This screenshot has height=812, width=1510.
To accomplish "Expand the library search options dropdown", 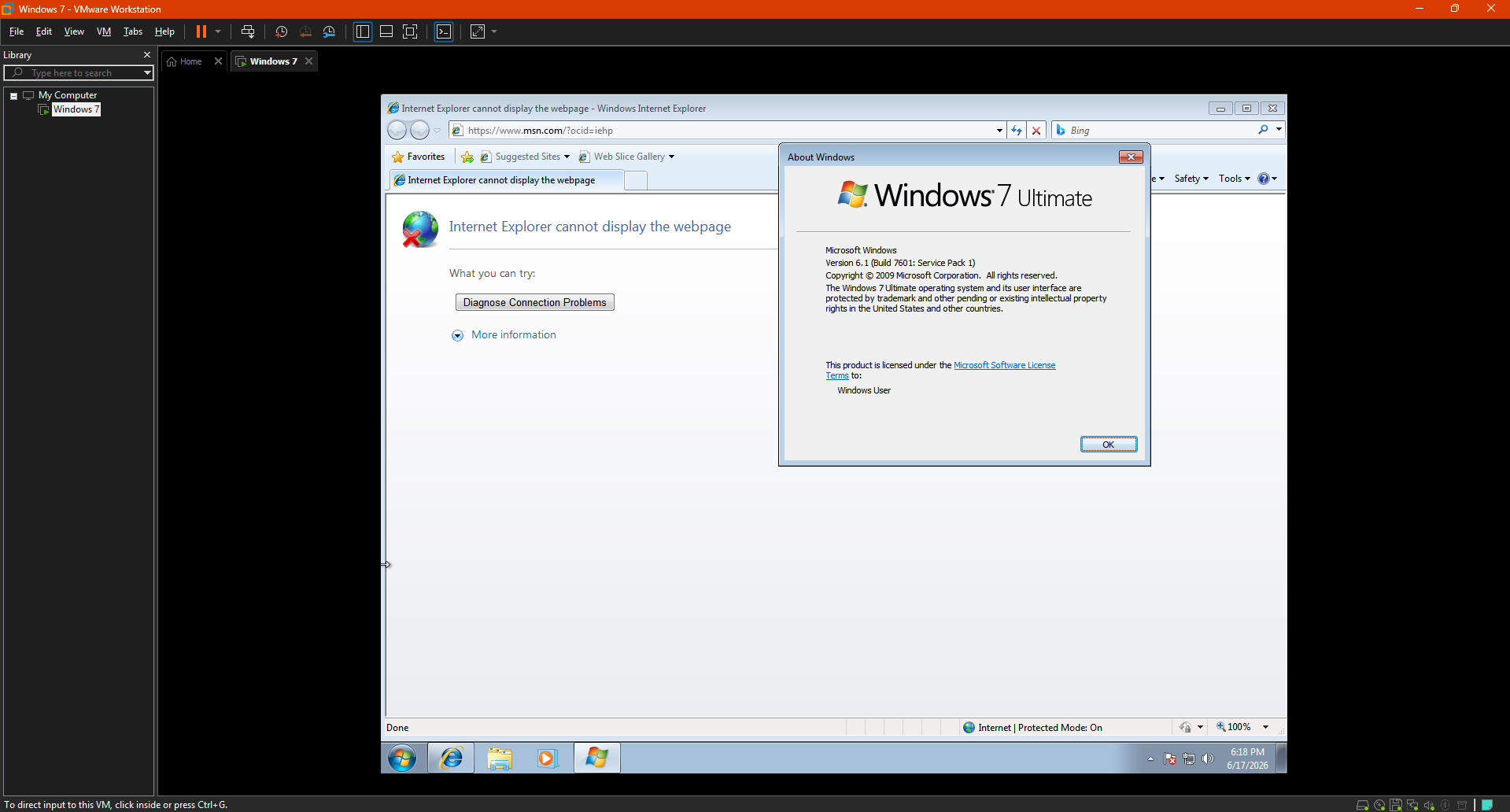I will [147, 73].
